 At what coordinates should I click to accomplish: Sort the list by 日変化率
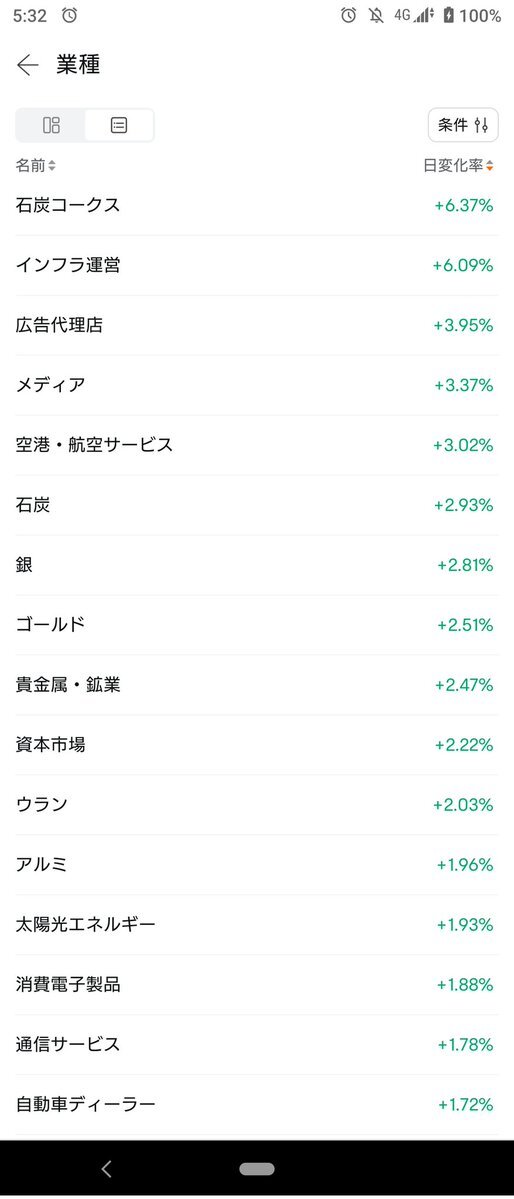[x=458, y=165]
